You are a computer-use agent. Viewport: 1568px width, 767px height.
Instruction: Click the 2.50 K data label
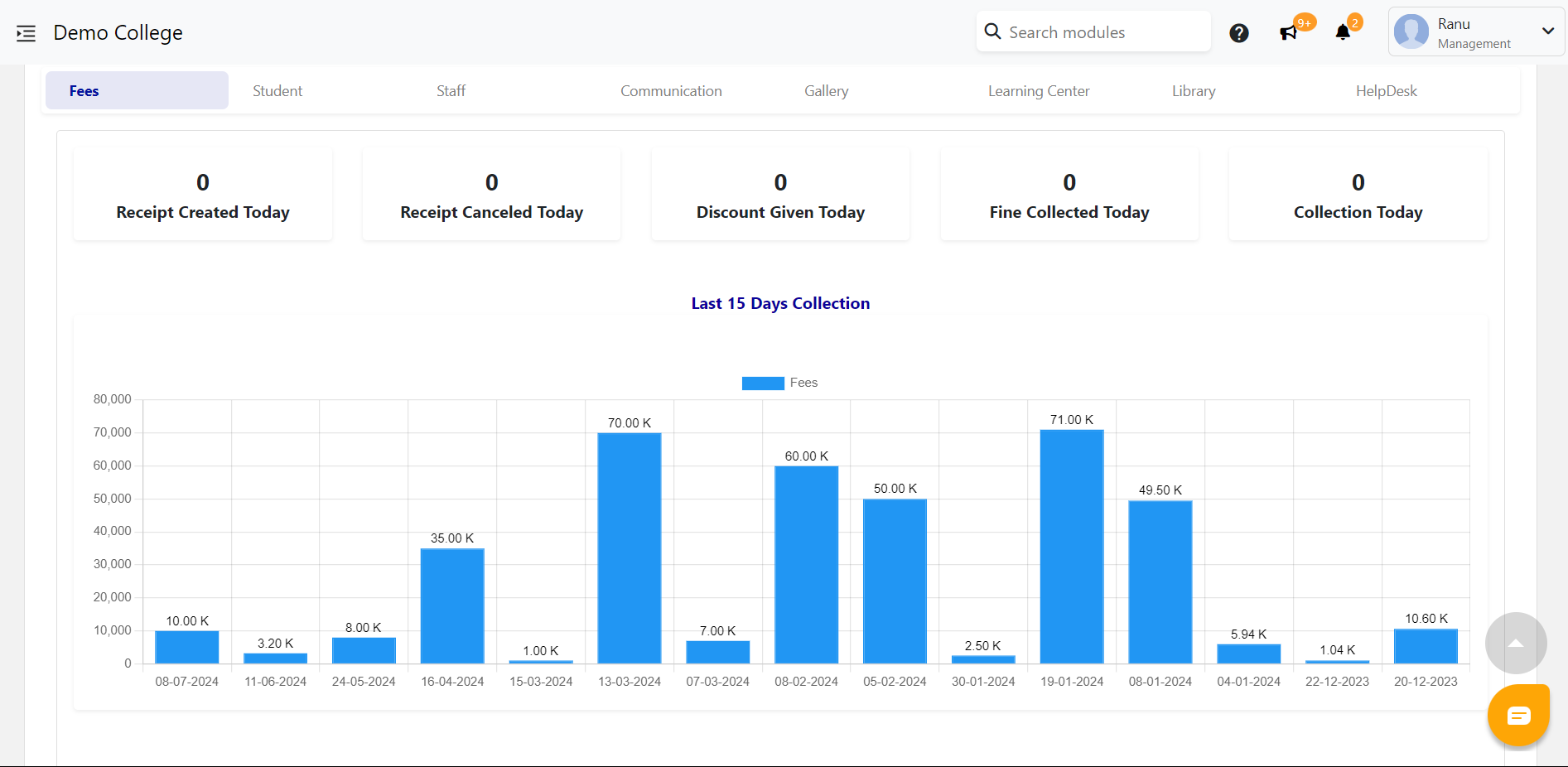[x=982, y=646]
